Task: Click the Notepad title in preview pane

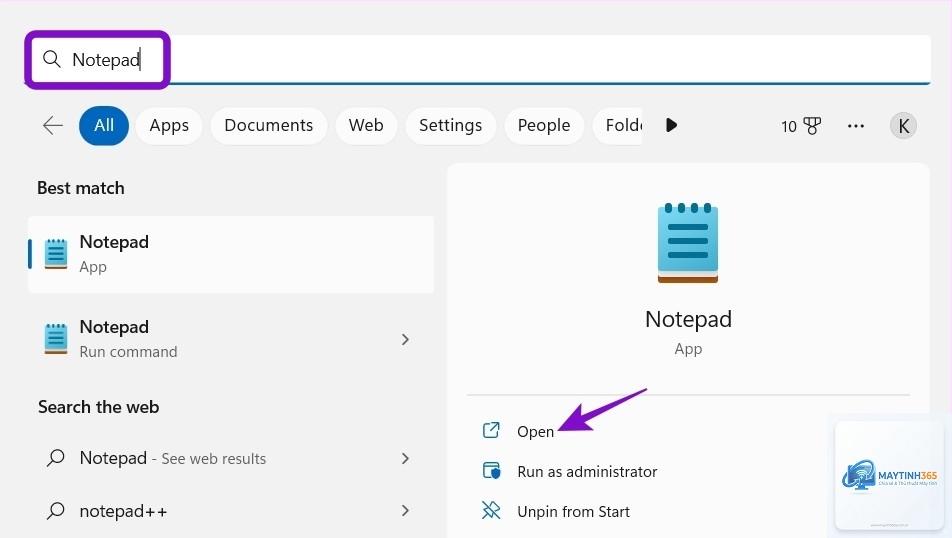Action: coord(688,319)
